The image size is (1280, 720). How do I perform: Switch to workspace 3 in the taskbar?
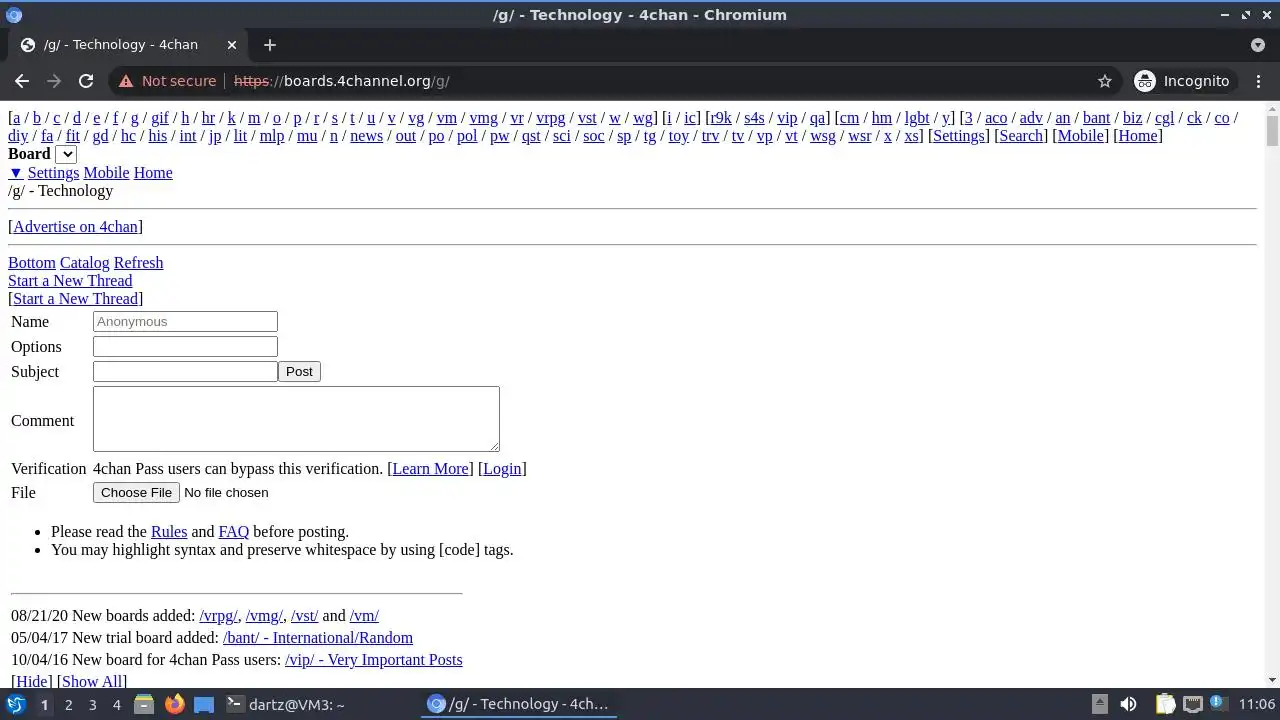[x=92, y=704]
